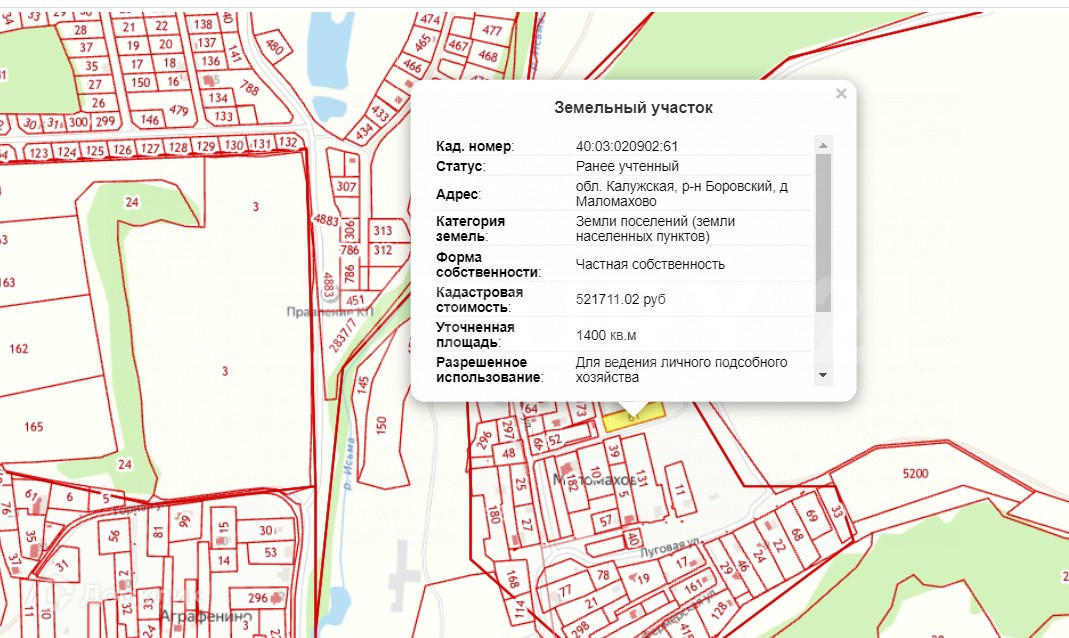This screenshot has width=1069, height=638.
Task: Select cadastral number 40:03:020902:61 value
Action: 627,147
